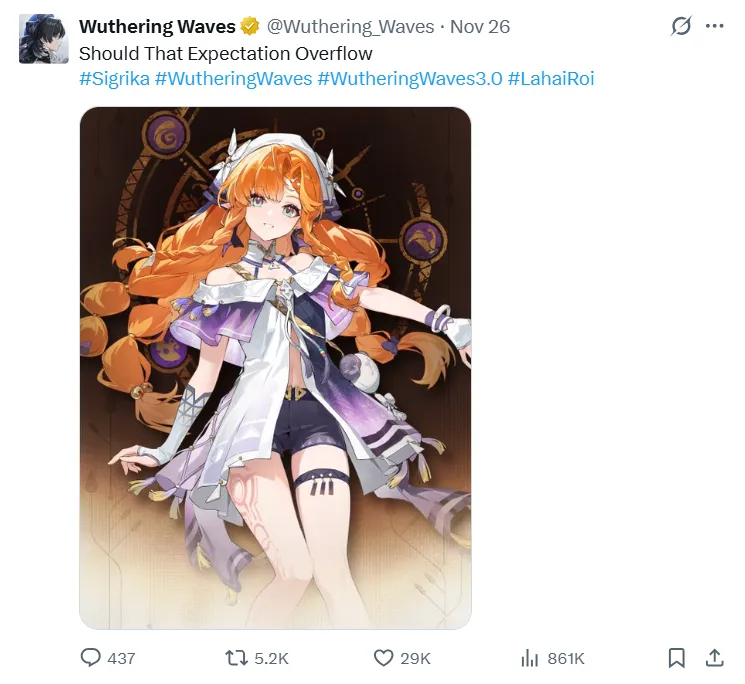The width and height of the screenshot is (745, 684).
Task: Click the reply speech bubble icon
Action: (90, 658)
